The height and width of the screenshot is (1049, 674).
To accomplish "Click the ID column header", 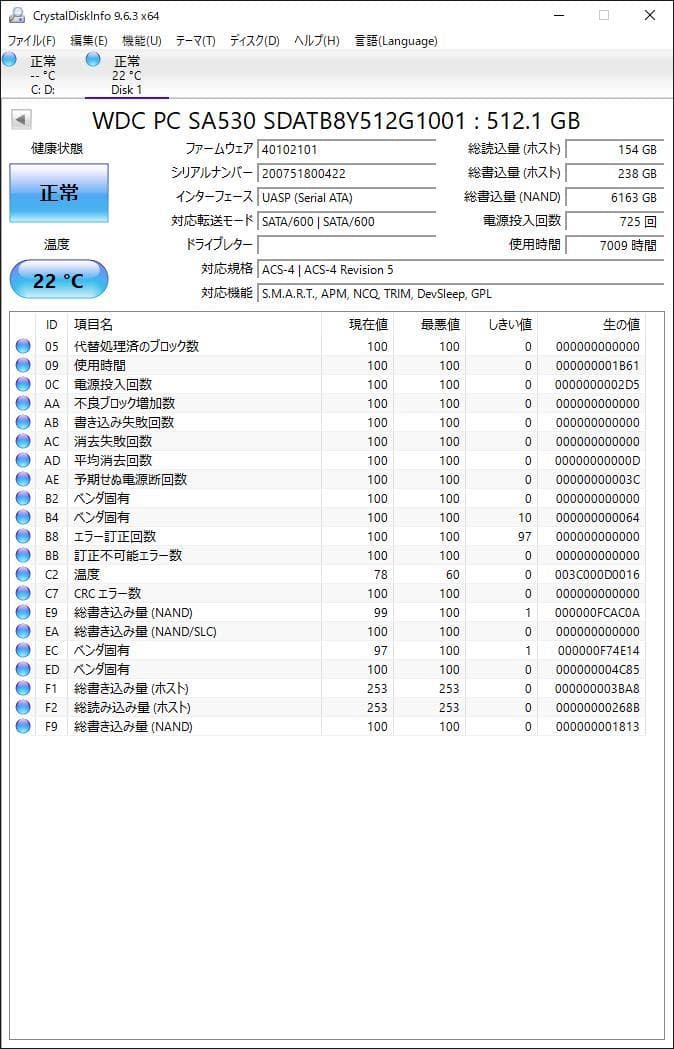I will 52,325.
